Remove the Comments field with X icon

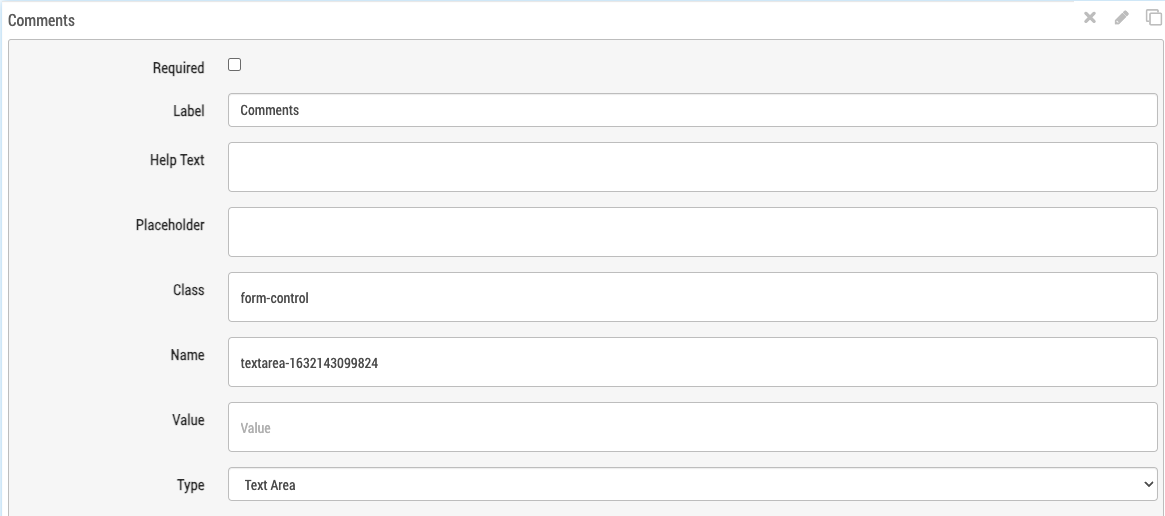tap(1091, 18)
